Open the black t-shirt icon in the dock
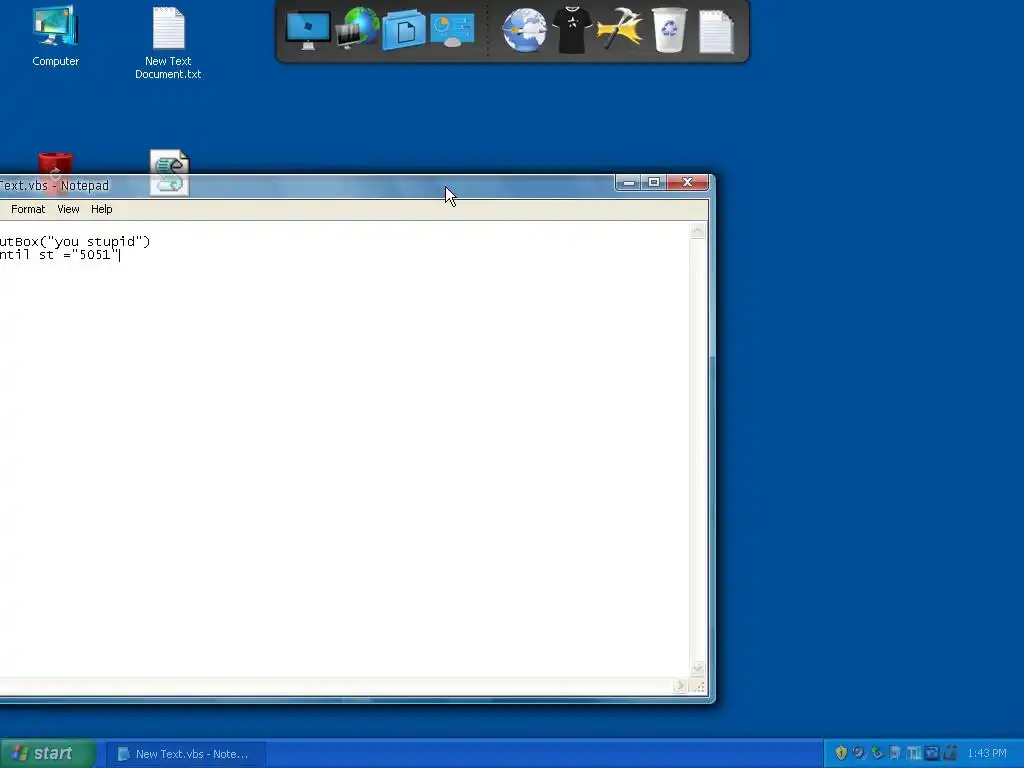Screen dimensions: 1024x768 point(572,29)
